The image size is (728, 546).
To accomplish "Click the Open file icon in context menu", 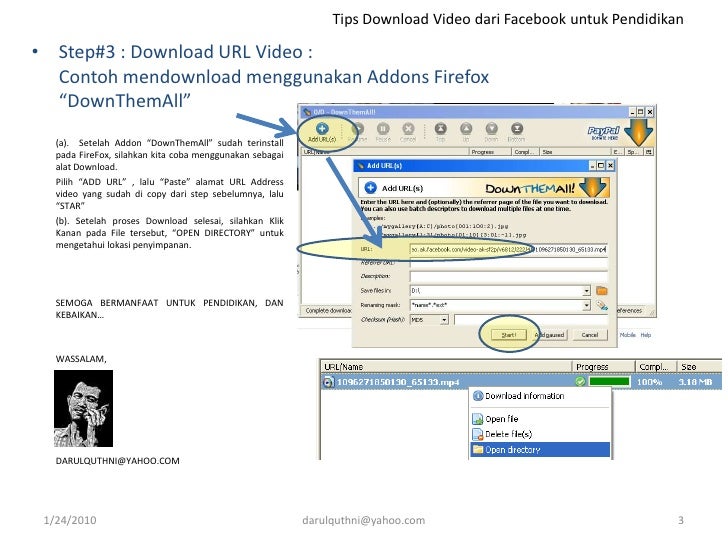I will (x=478, y=419).
